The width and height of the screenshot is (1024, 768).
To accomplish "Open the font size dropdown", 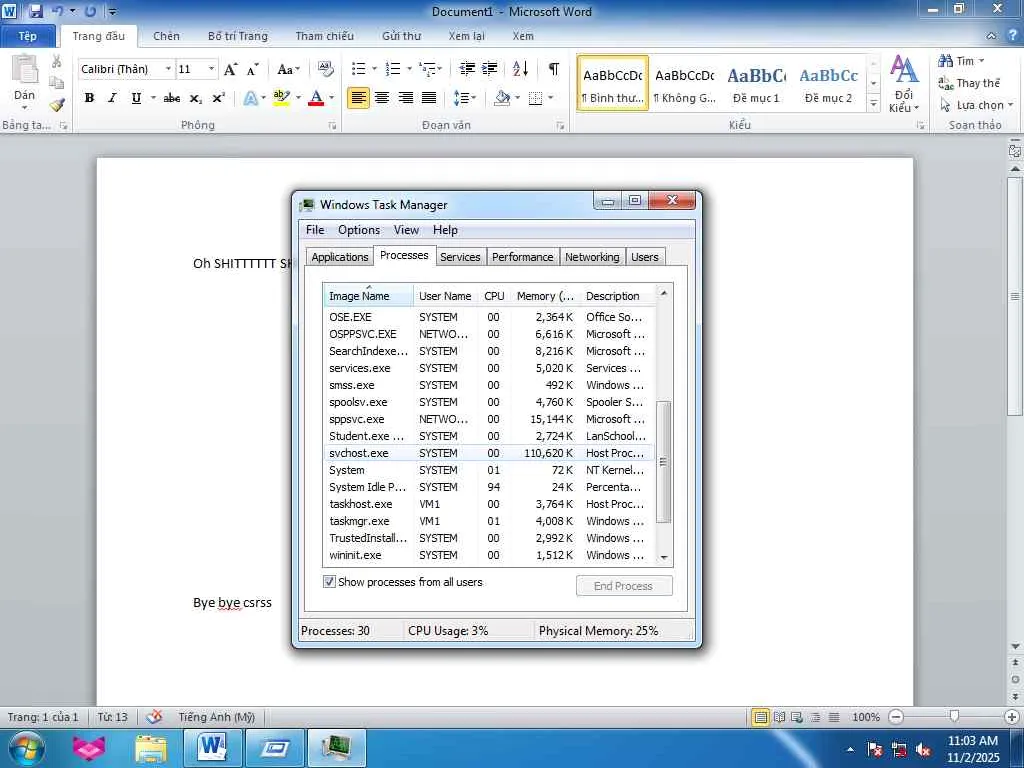I will (x=211, y=69).
